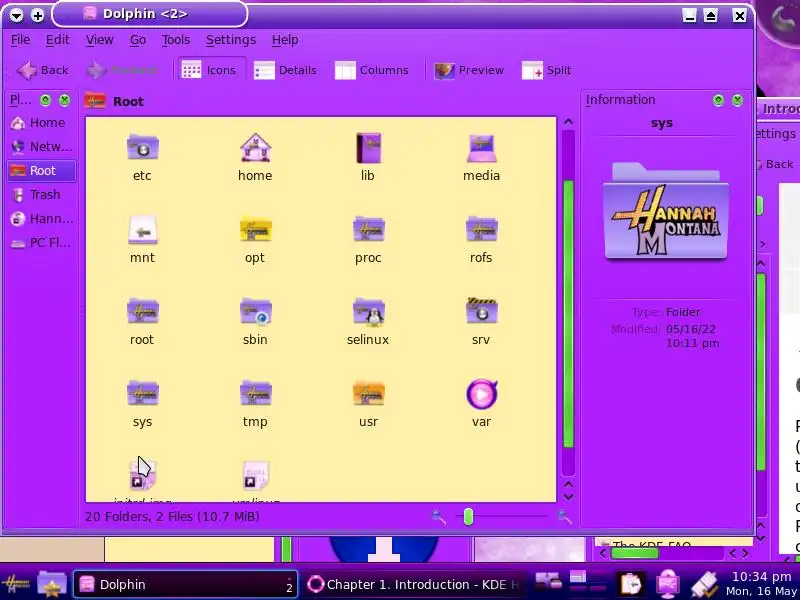This screenshot has width=800, height=600.
Task: Click the sys folder preview thumbnail
Action: click(666, 211)
